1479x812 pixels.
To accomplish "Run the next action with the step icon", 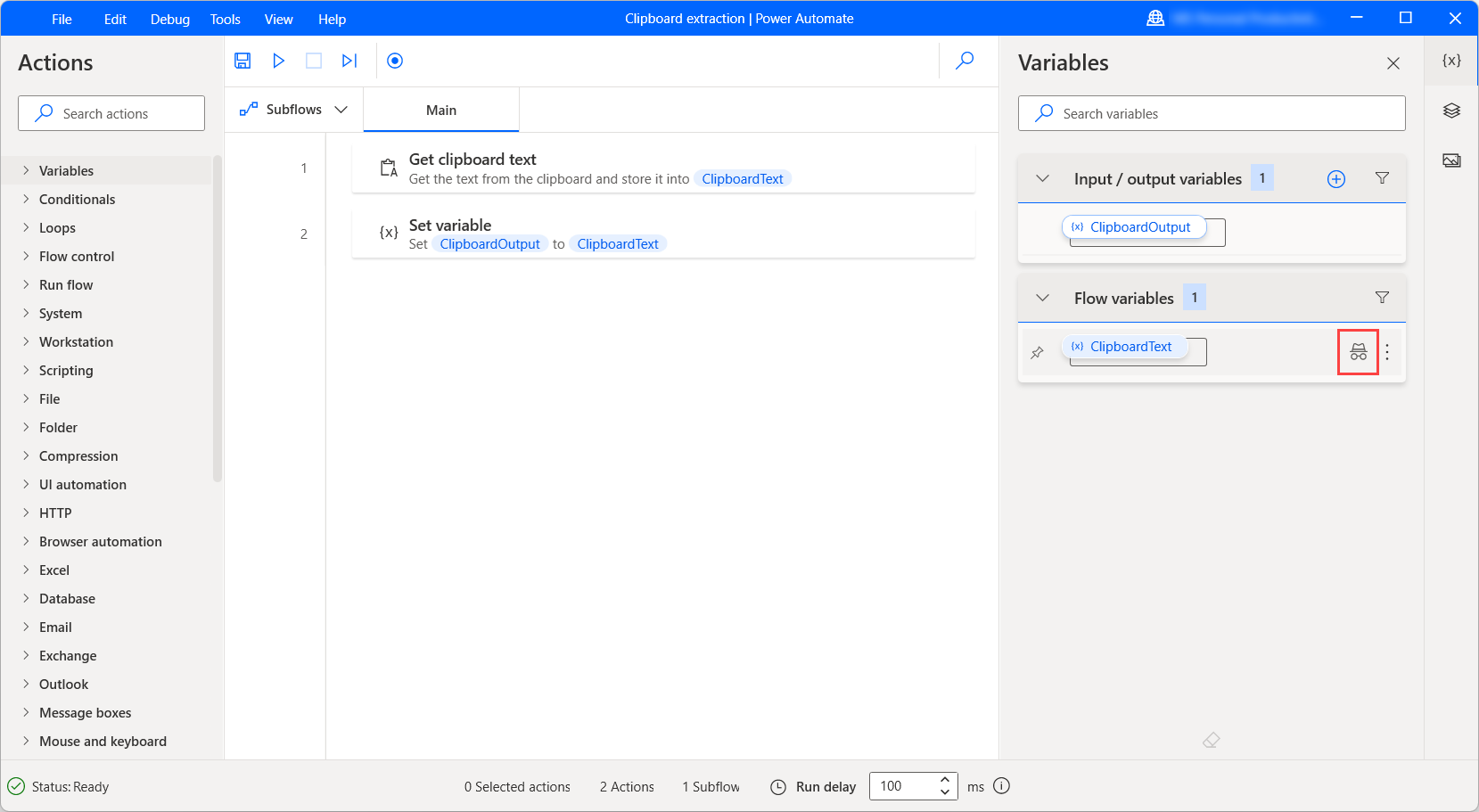I will tap(349, 61).
